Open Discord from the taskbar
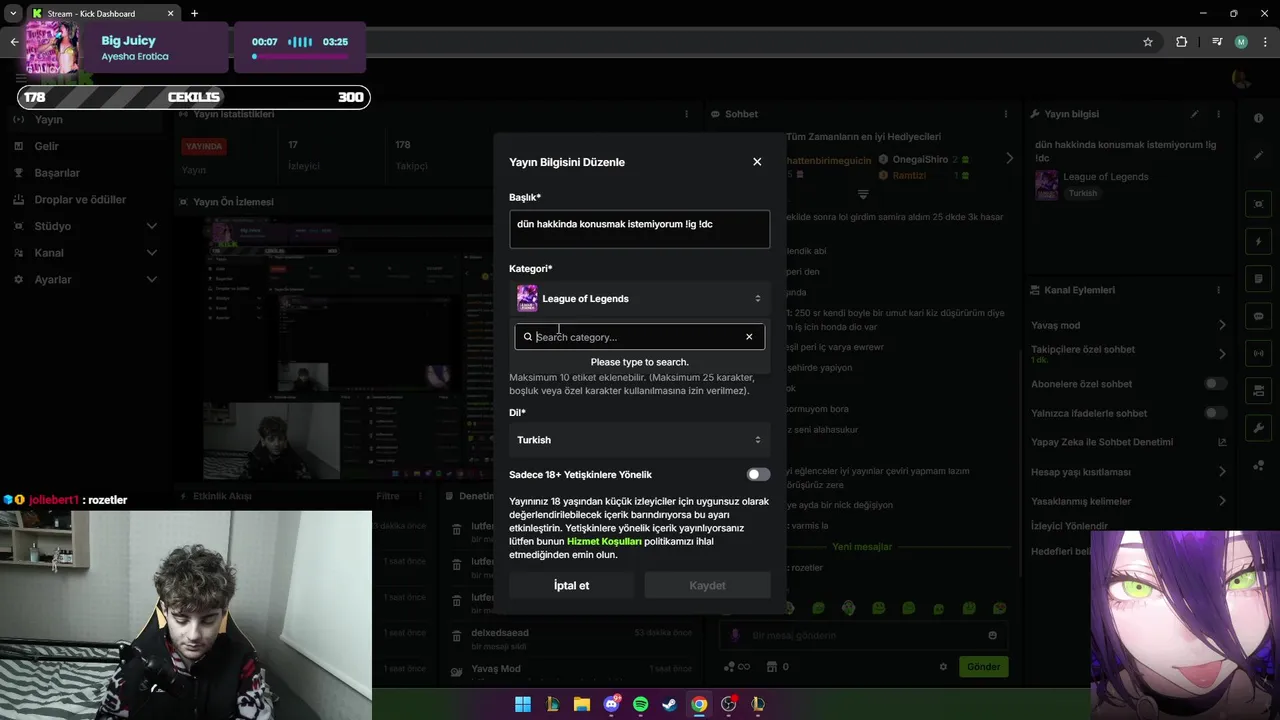This screenshot has height=720, width=1280. click(x=611, y=705)
